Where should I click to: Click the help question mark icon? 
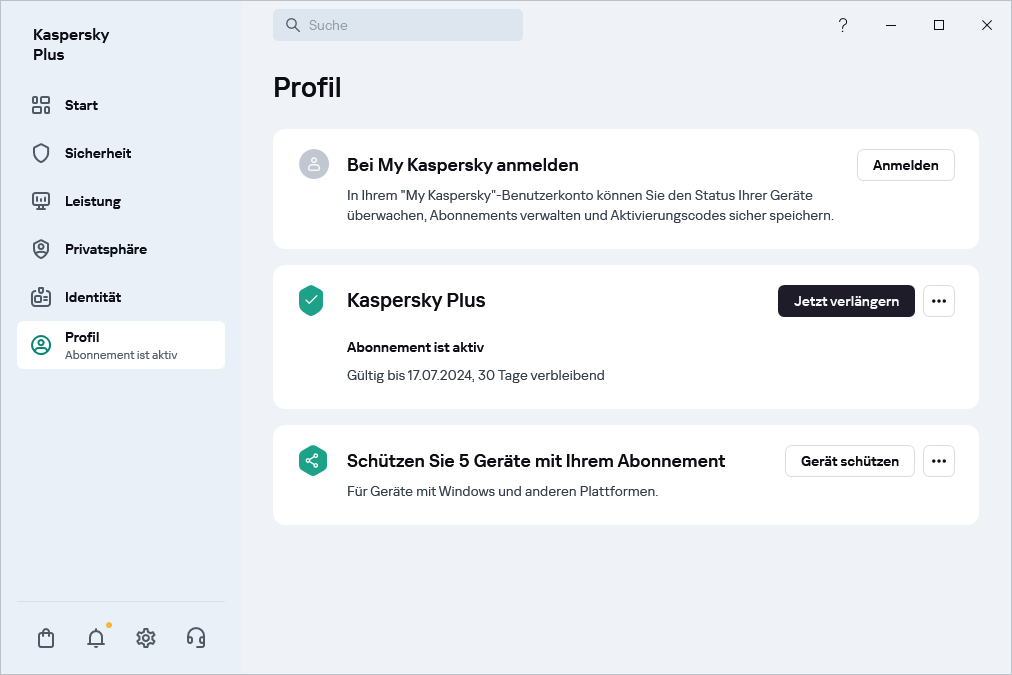pyautogui.click(x=843, y=25)
